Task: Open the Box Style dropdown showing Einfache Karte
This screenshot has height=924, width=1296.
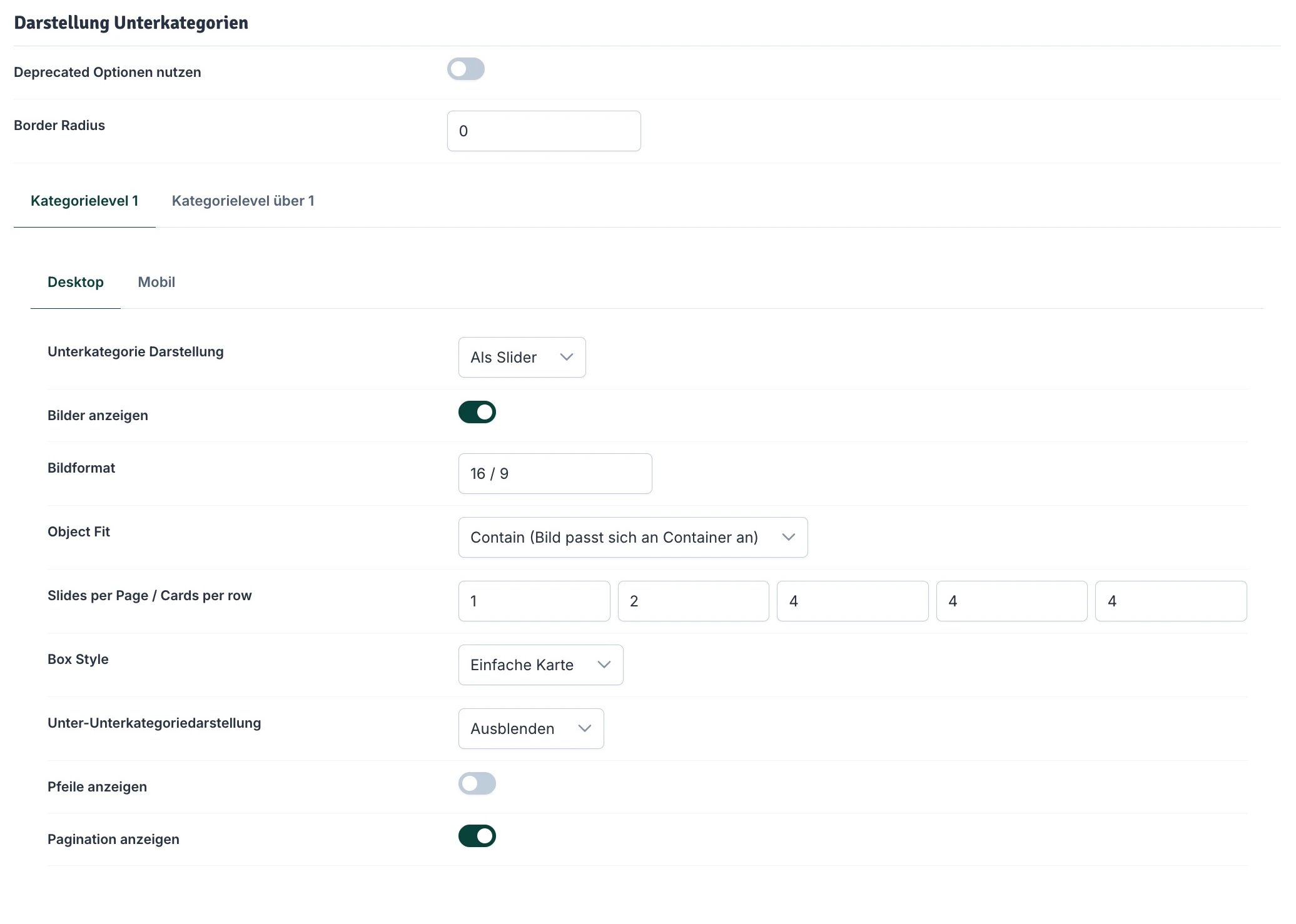Action: coord(540,665)
